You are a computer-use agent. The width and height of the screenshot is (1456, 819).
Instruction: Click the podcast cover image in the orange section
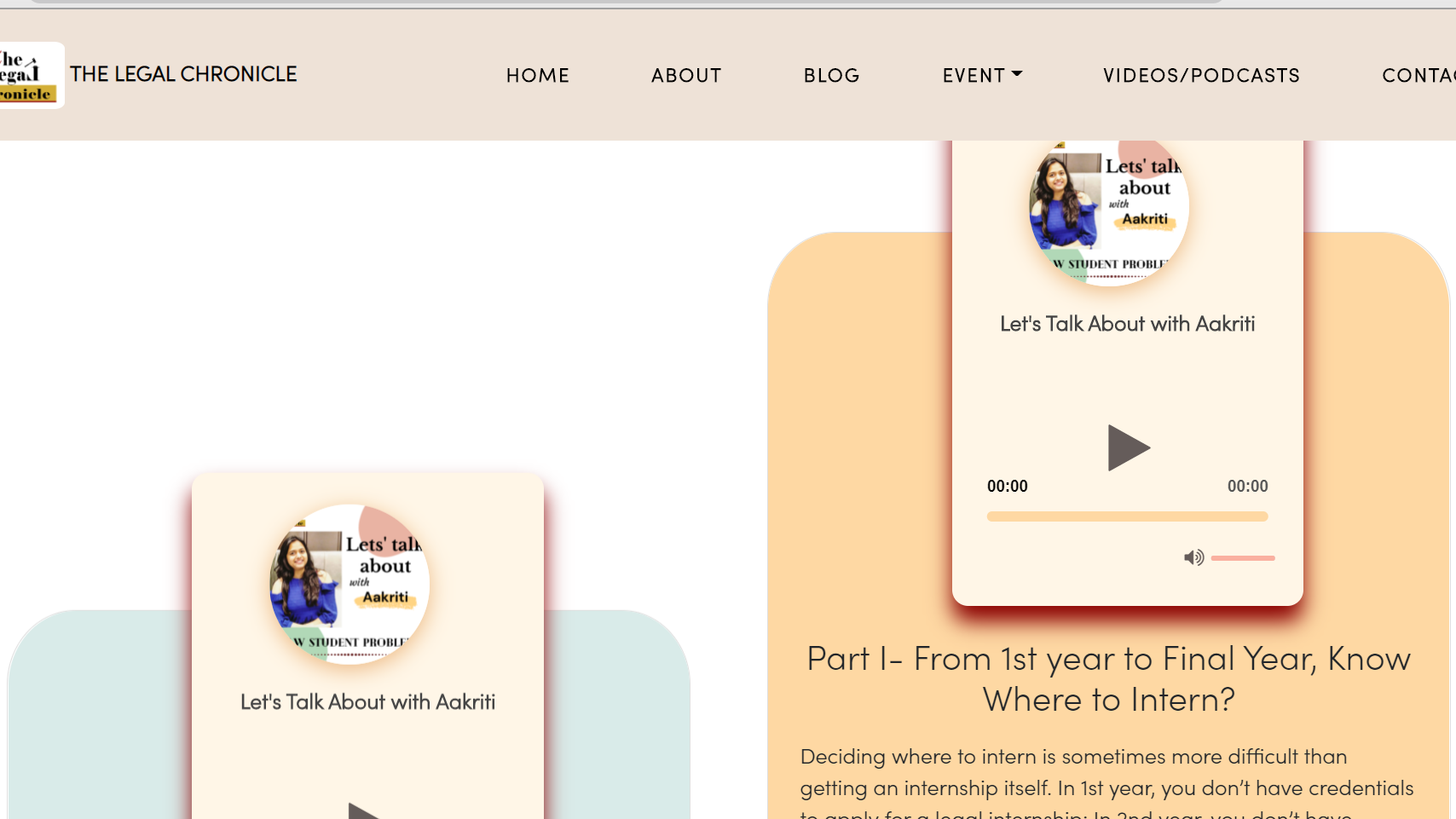1109,211
